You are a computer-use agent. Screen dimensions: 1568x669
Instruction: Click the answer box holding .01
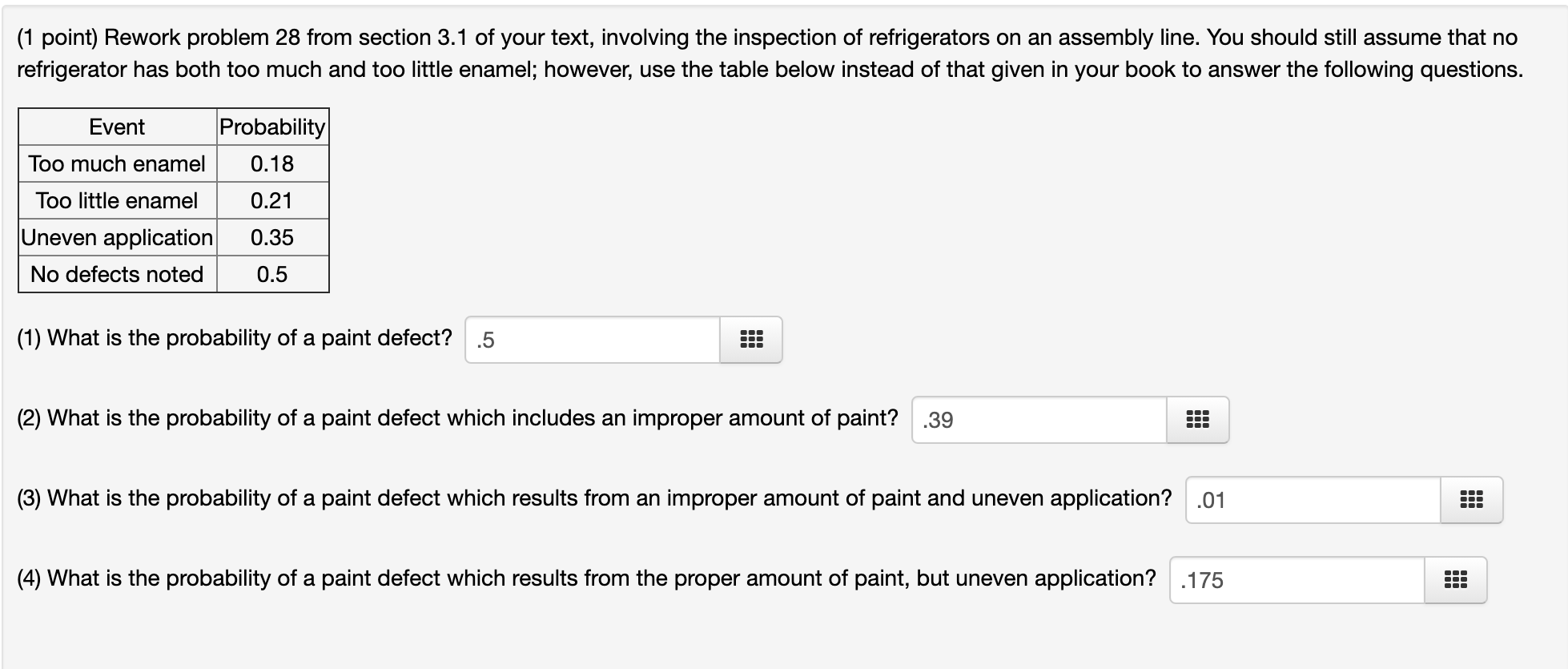tap(1313, 500)
